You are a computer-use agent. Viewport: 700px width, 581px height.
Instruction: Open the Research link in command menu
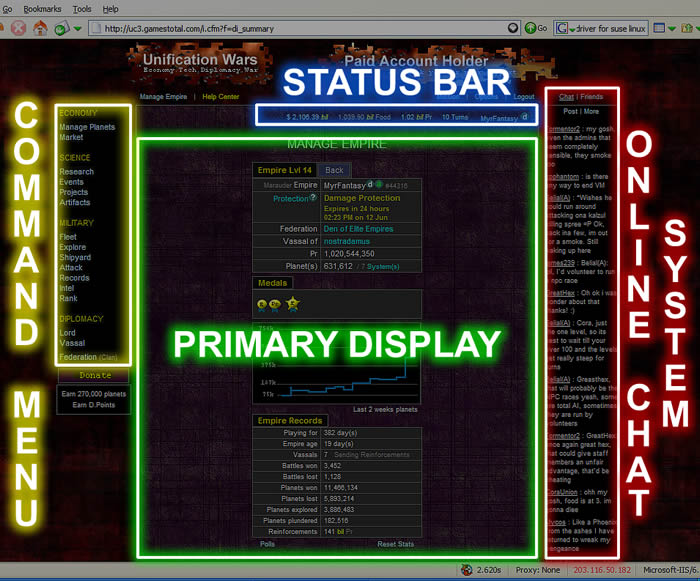[x=76, y=171]
